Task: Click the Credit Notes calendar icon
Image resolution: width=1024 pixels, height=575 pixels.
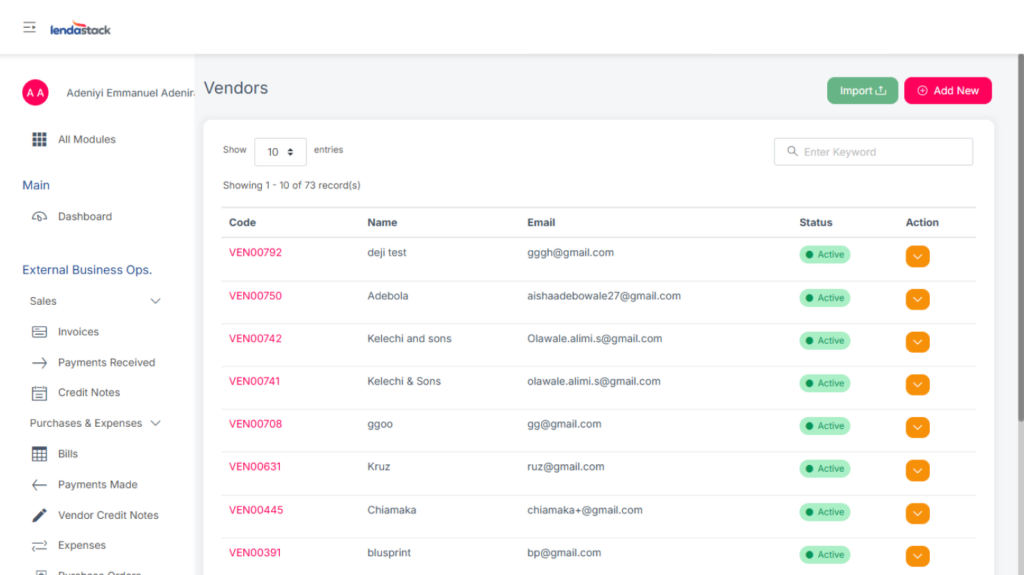Action: pyautogui.click(x=40, y=393)
